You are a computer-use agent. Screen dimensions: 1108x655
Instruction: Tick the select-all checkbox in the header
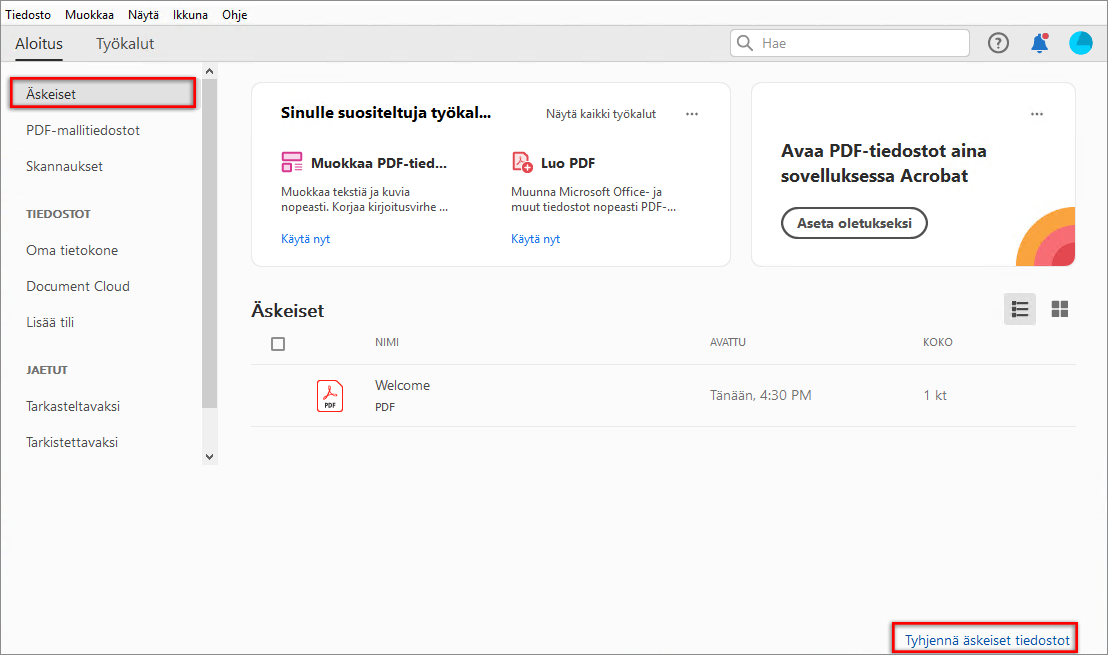[278, 344]
